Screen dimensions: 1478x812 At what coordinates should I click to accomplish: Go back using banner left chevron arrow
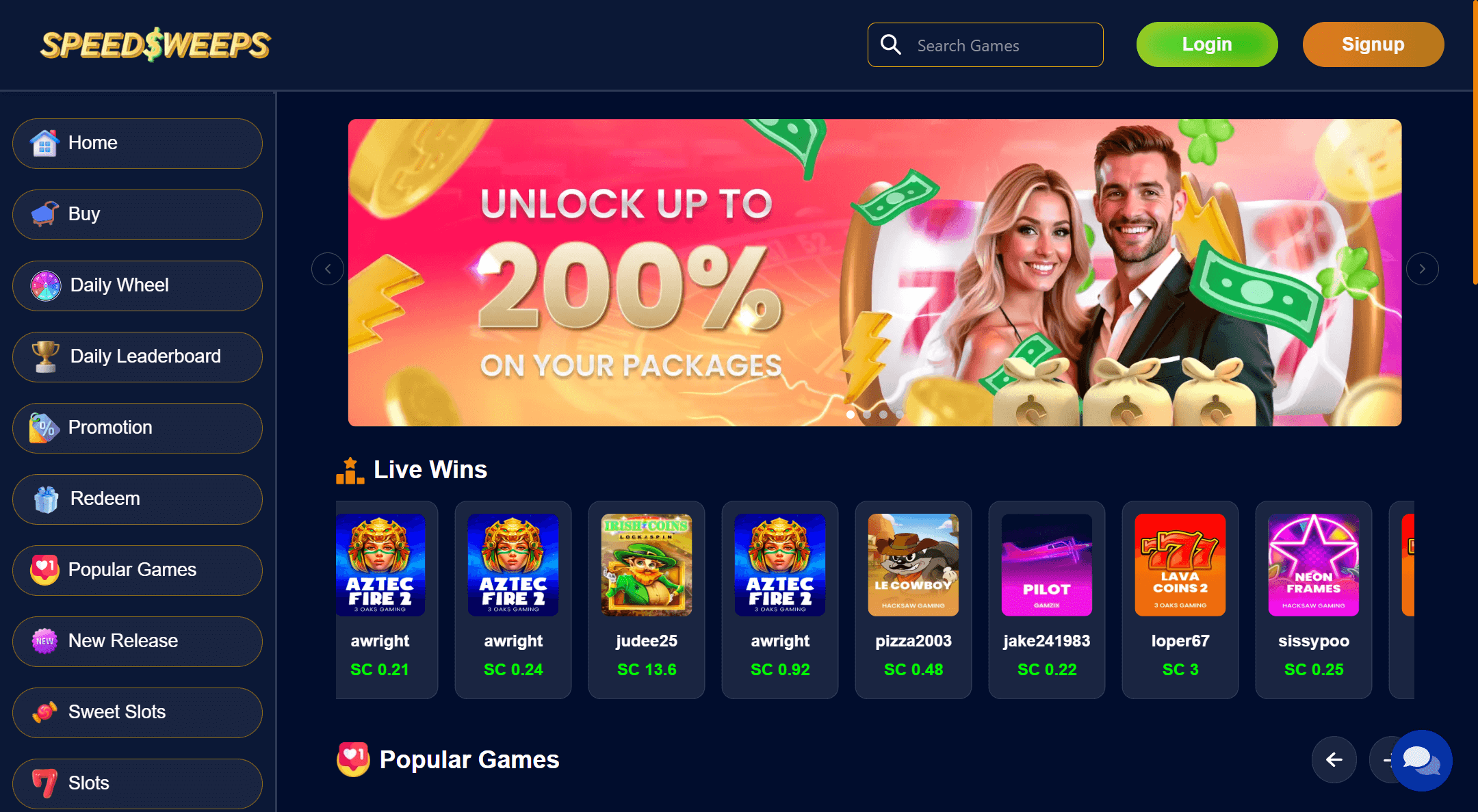(x=328, y=269)
